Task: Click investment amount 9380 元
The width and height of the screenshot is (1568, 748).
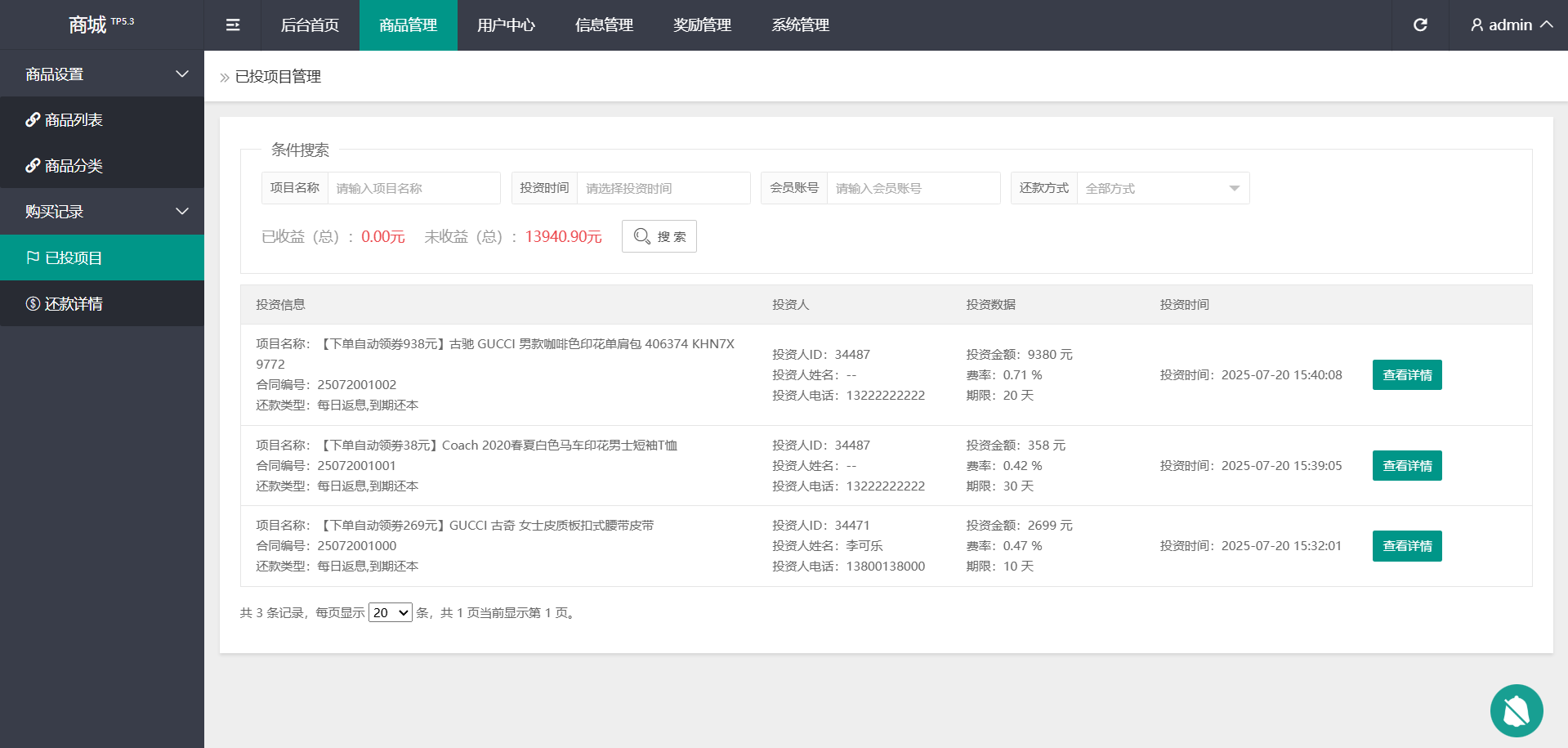Action: pos(1050,355)
